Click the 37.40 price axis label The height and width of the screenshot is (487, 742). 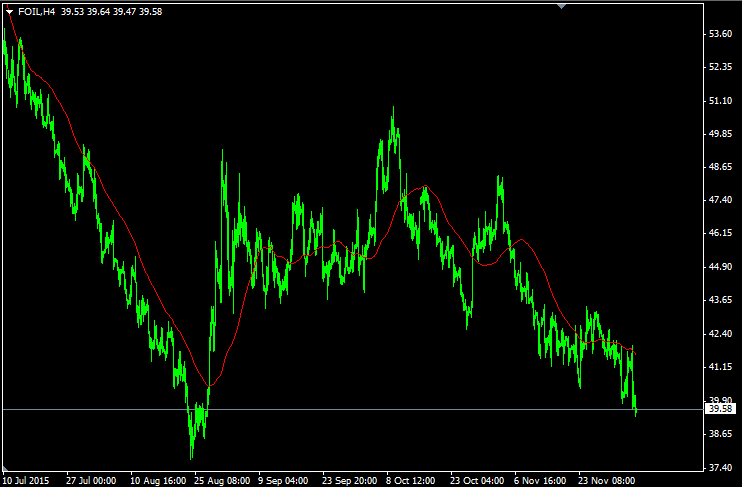pyautogui.click(x=720, y=468)
